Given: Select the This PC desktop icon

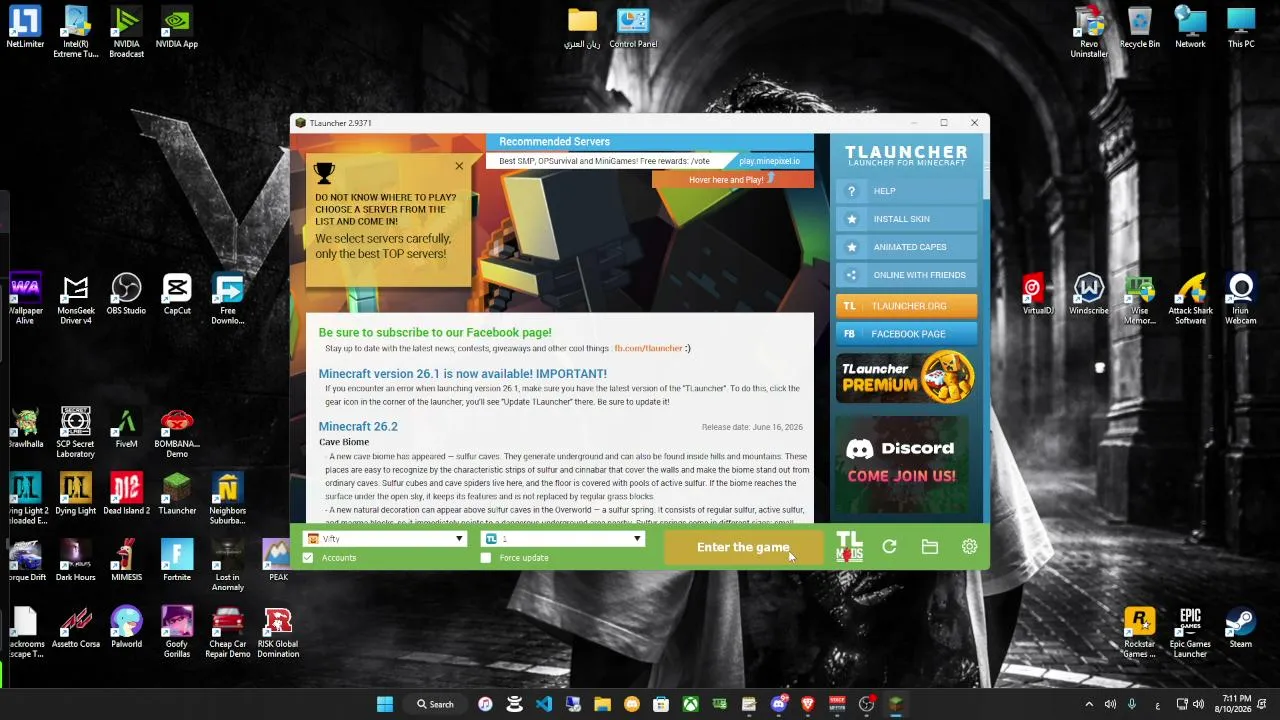Looking at the screenshot, I should (x=1241, y=28).
